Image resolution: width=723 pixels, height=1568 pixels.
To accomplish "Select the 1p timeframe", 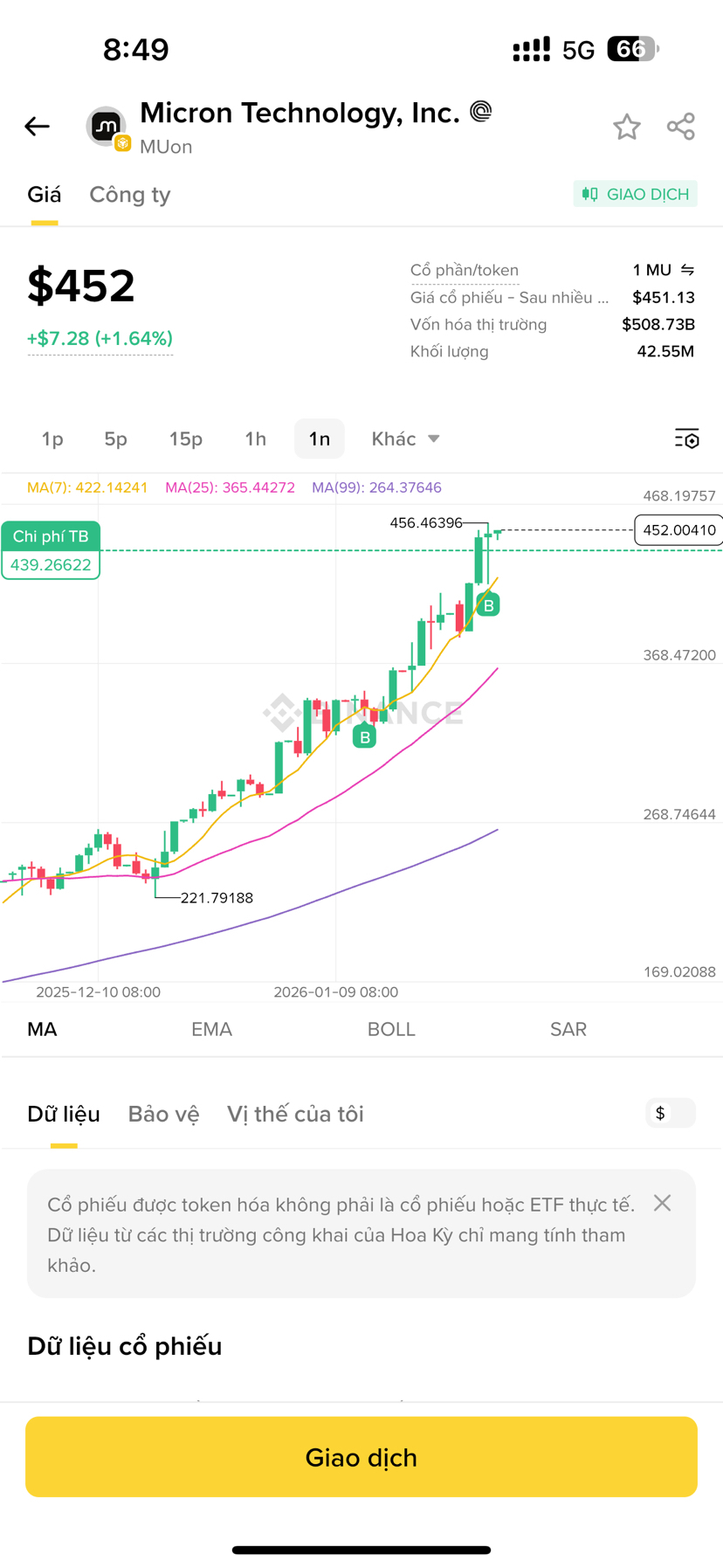I will point(52,439).
